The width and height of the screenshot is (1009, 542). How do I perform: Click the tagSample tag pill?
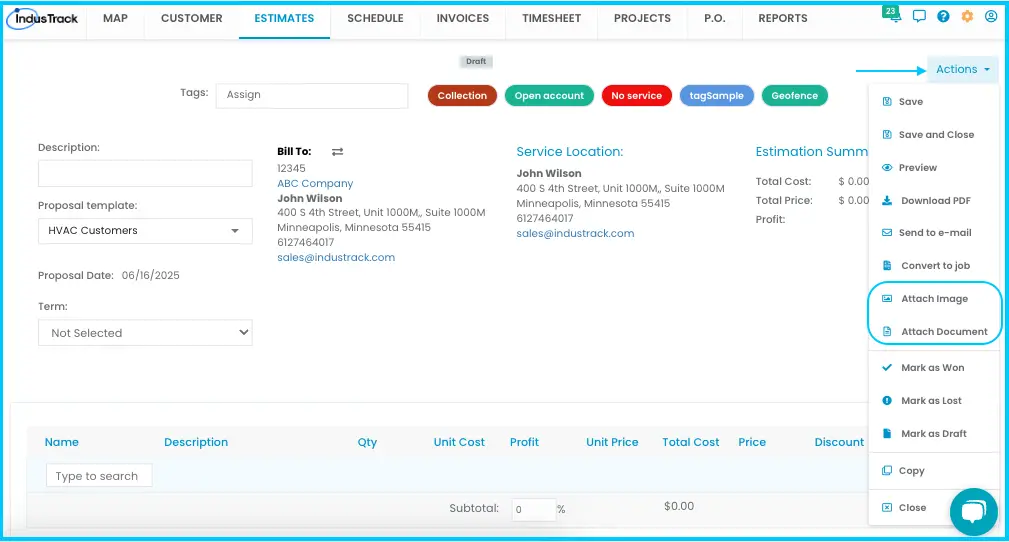[716, 95]
